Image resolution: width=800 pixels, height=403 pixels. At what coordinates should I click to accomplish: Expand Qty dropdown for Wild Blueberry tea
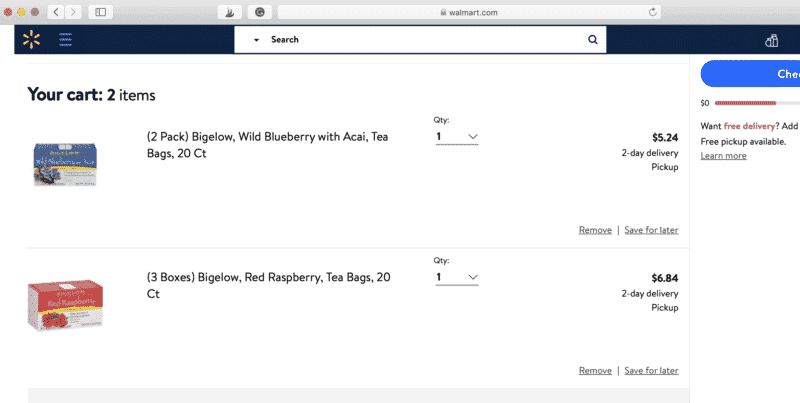[x=457, y=137]
